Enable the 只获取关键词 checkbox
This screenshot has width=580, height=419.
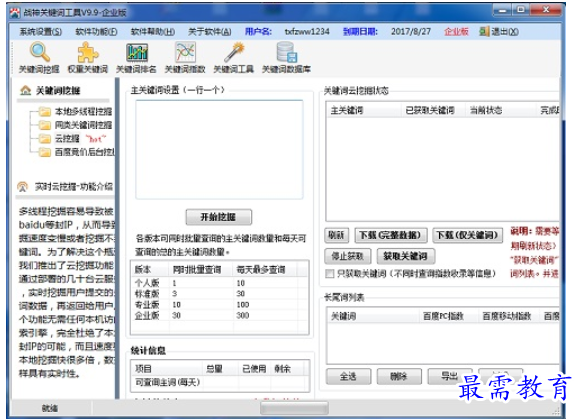point(329,274)
